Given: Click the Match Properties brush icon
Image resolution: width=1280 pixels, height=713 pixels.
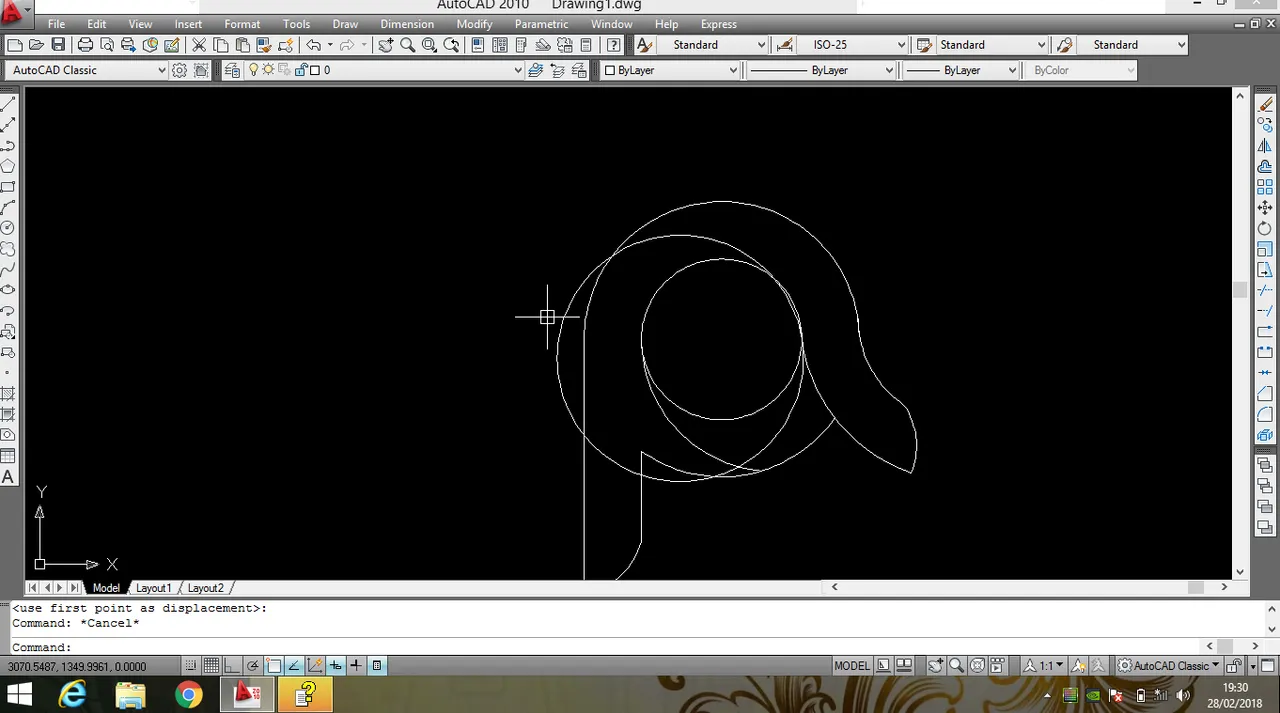Looking at the screenshot, I should [x=264, y=45].
